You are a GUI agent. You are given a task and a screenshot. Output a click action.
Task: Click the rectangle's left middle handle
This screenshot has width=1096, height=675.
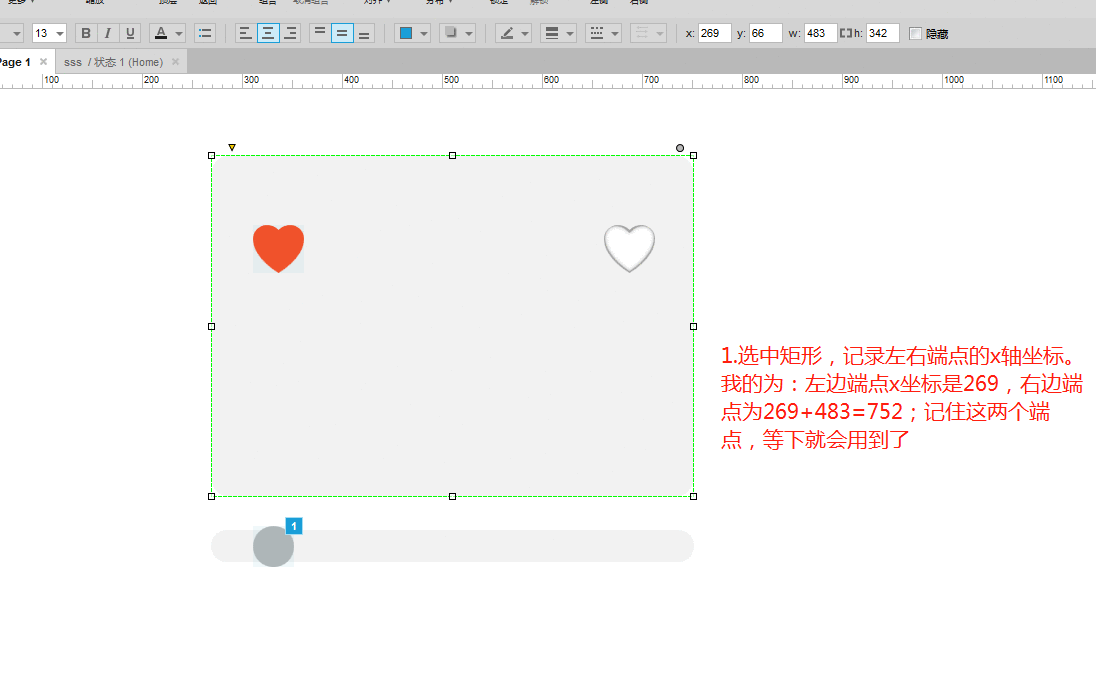coord(211,326)
